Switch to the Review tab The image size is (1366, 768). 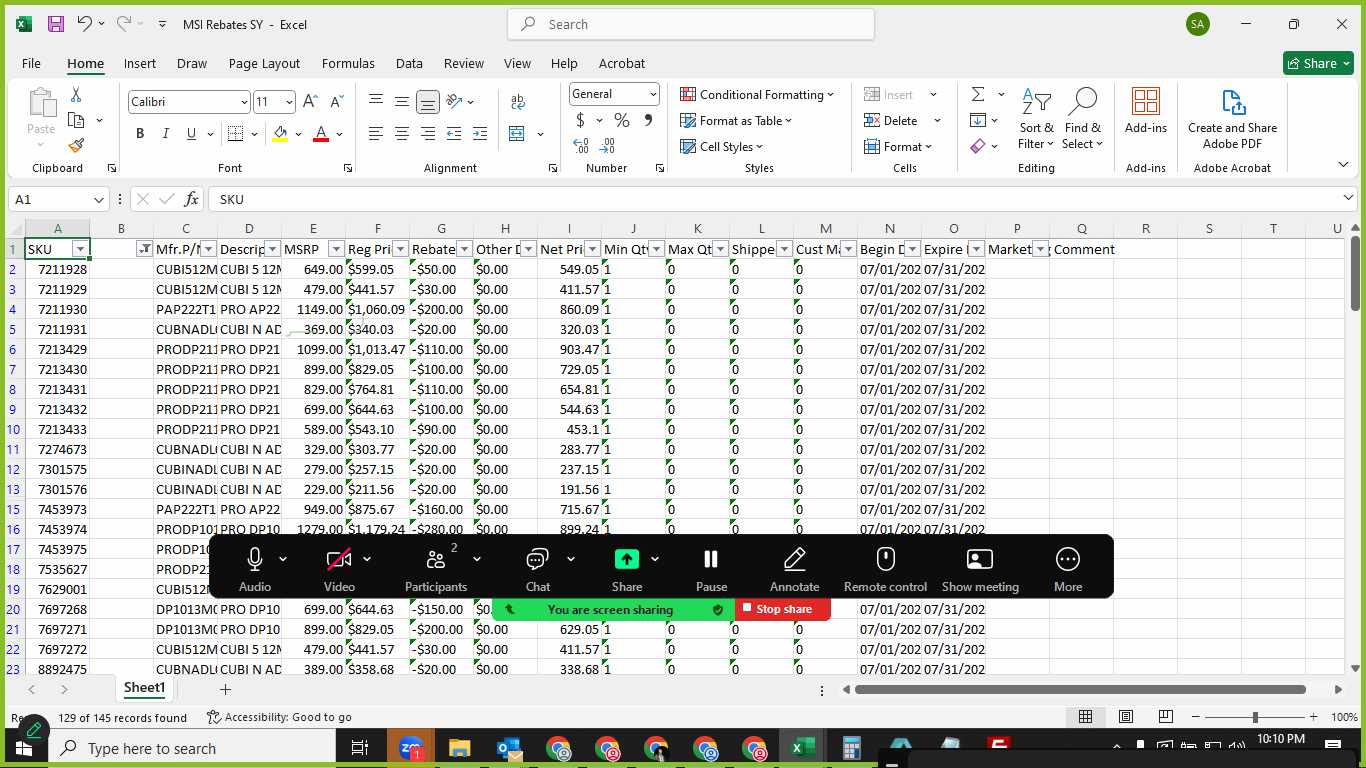coord(464,63)
